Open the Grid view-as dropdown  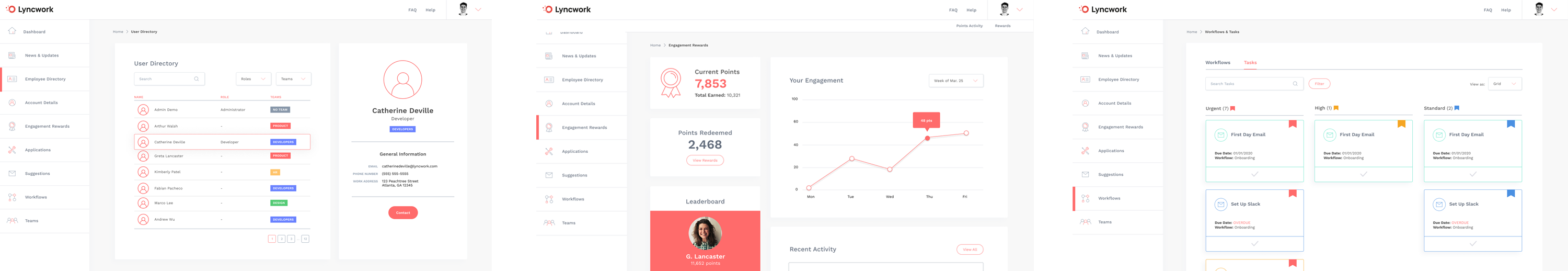[1504, 84]
